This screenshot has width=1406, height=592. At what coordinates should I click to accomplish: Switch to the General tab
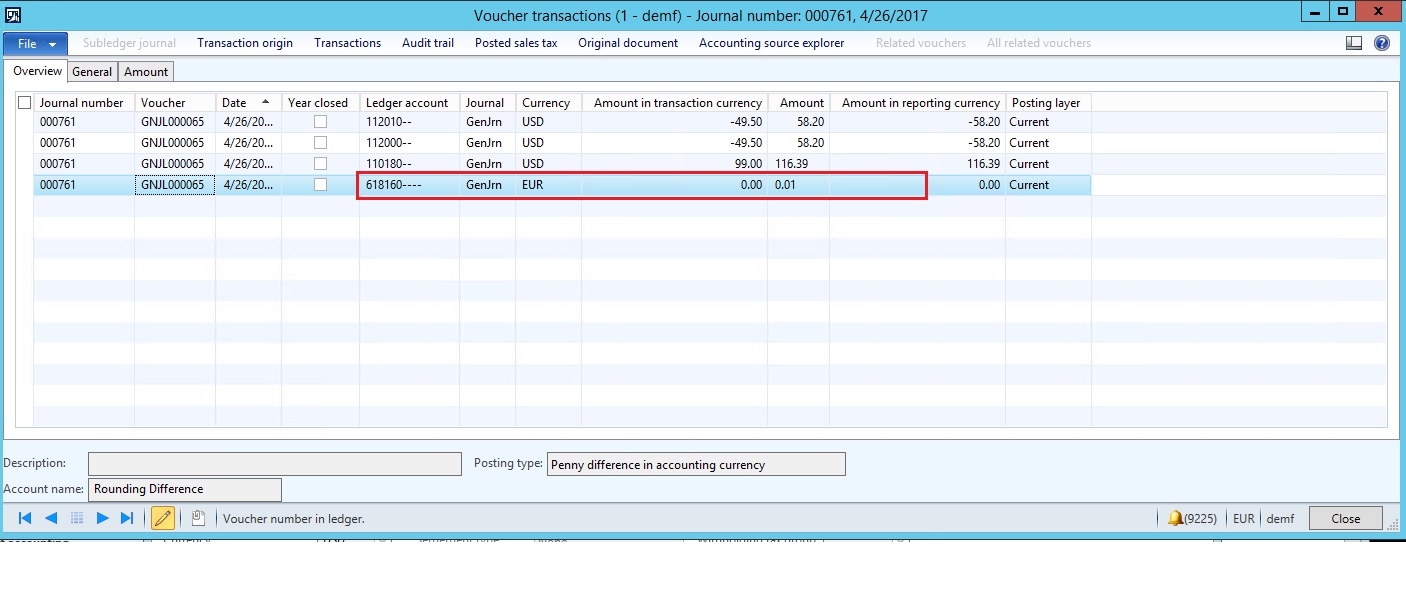point(92,72)
